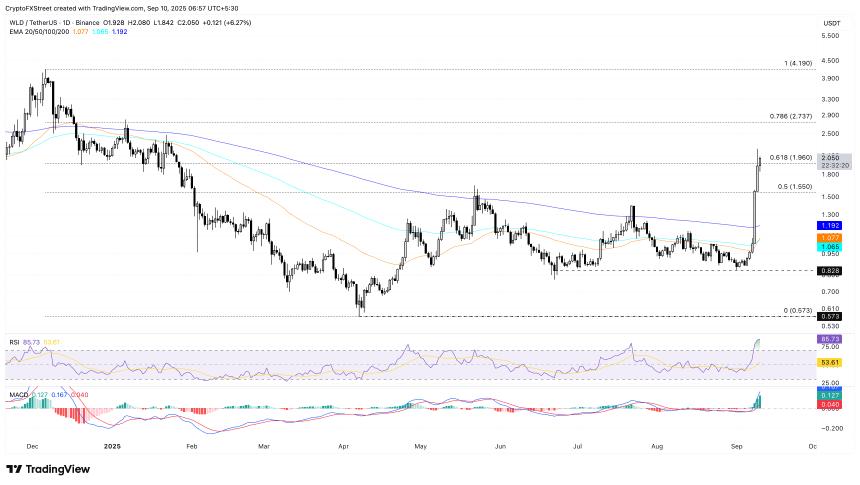Click the blue EMA value 1.192 in legend
The image size is (860, 485).
point(120,32)
